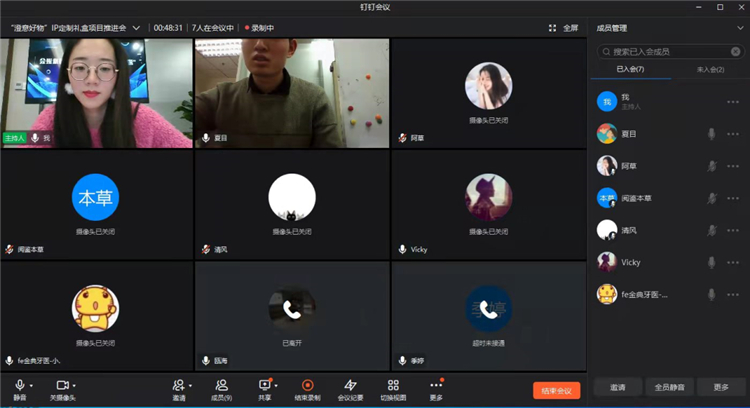Unmute 清风 via mic icon in member list
Viewport: 750px width, 408px height.
[711, 230]
